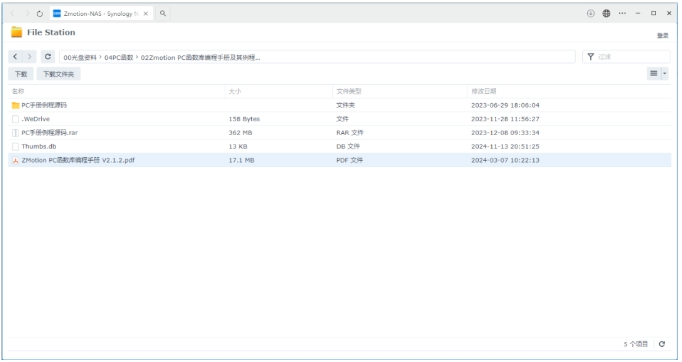This screenshot has height=362, width=682.
Task: Select the .WeDrive file
Action: 339,119
